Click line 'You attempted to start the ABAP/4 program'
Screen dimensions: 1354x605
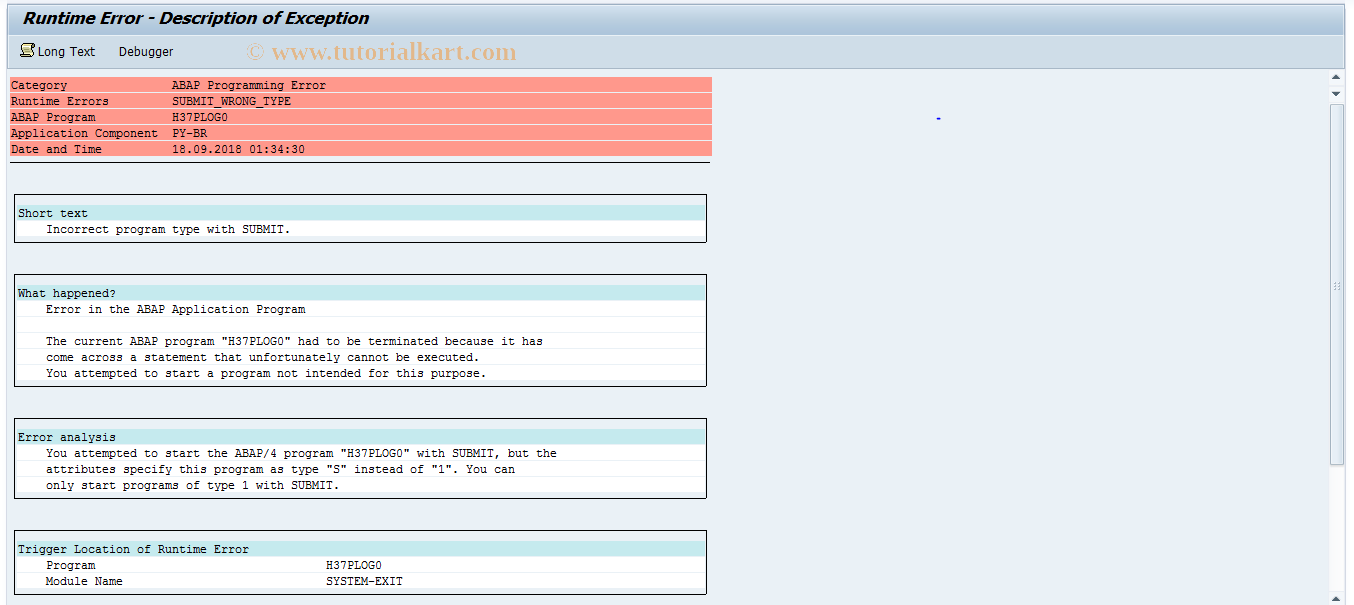point(302,453)
